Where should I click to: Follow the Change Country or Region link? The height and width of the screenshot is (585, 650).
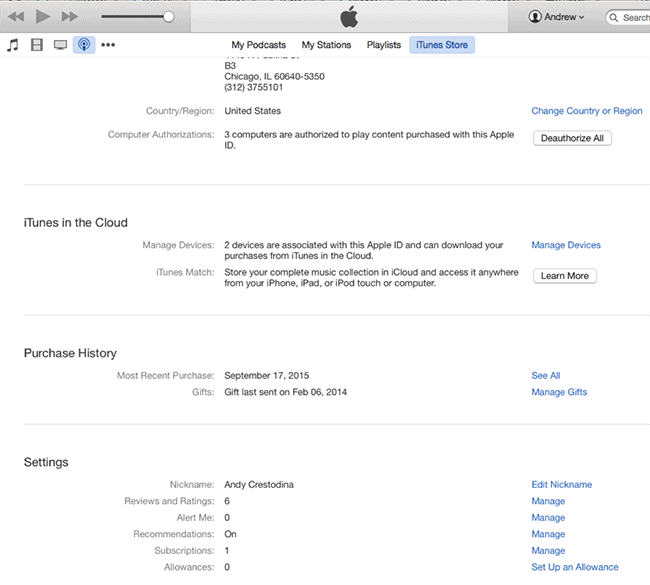pyautogui.click(x=587, y=111)
